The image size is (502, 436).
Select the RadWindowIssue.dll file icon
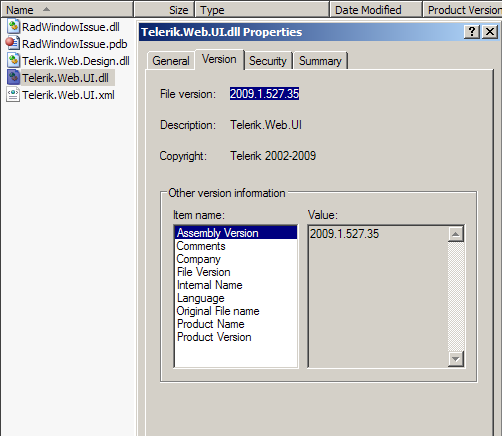(13, 27)
